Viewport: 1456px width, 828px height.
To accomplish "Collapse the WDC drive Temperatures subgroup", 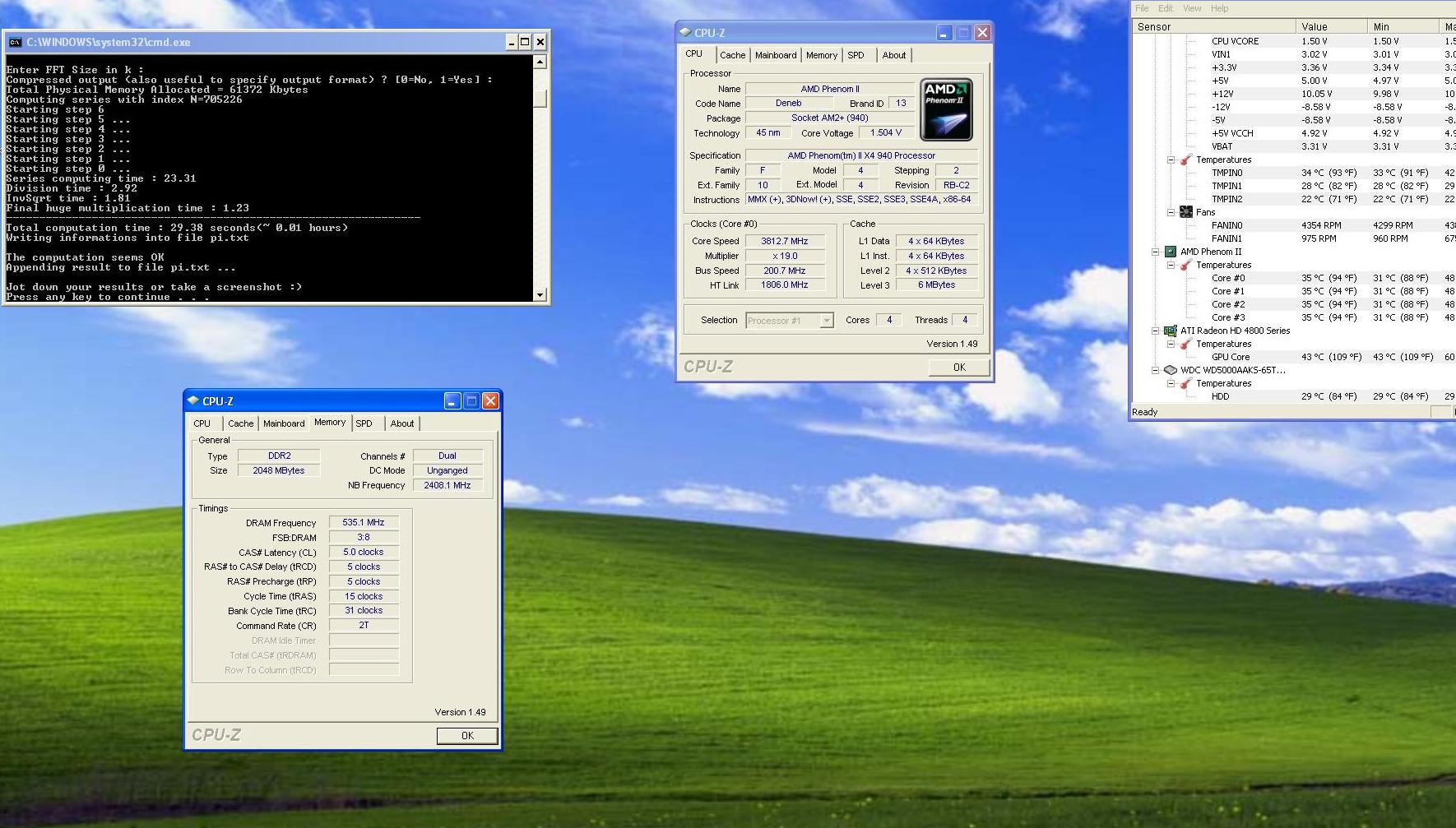I will tap(1171, 383).
